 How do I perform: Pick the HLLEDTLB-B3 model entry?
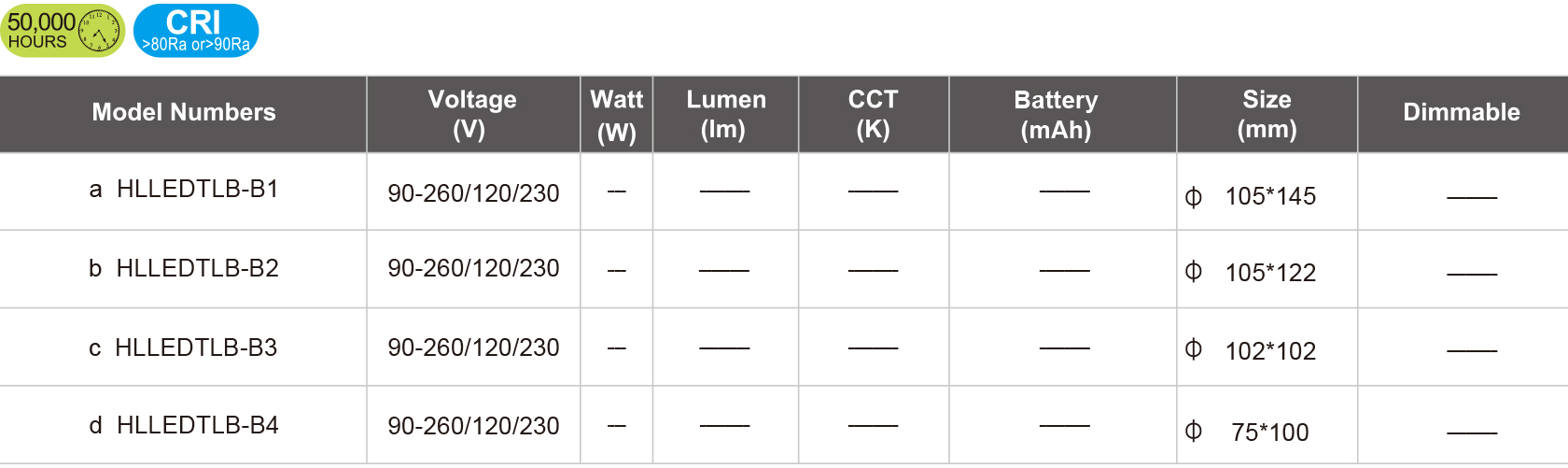pyautogui.click(x=196, y=348)
